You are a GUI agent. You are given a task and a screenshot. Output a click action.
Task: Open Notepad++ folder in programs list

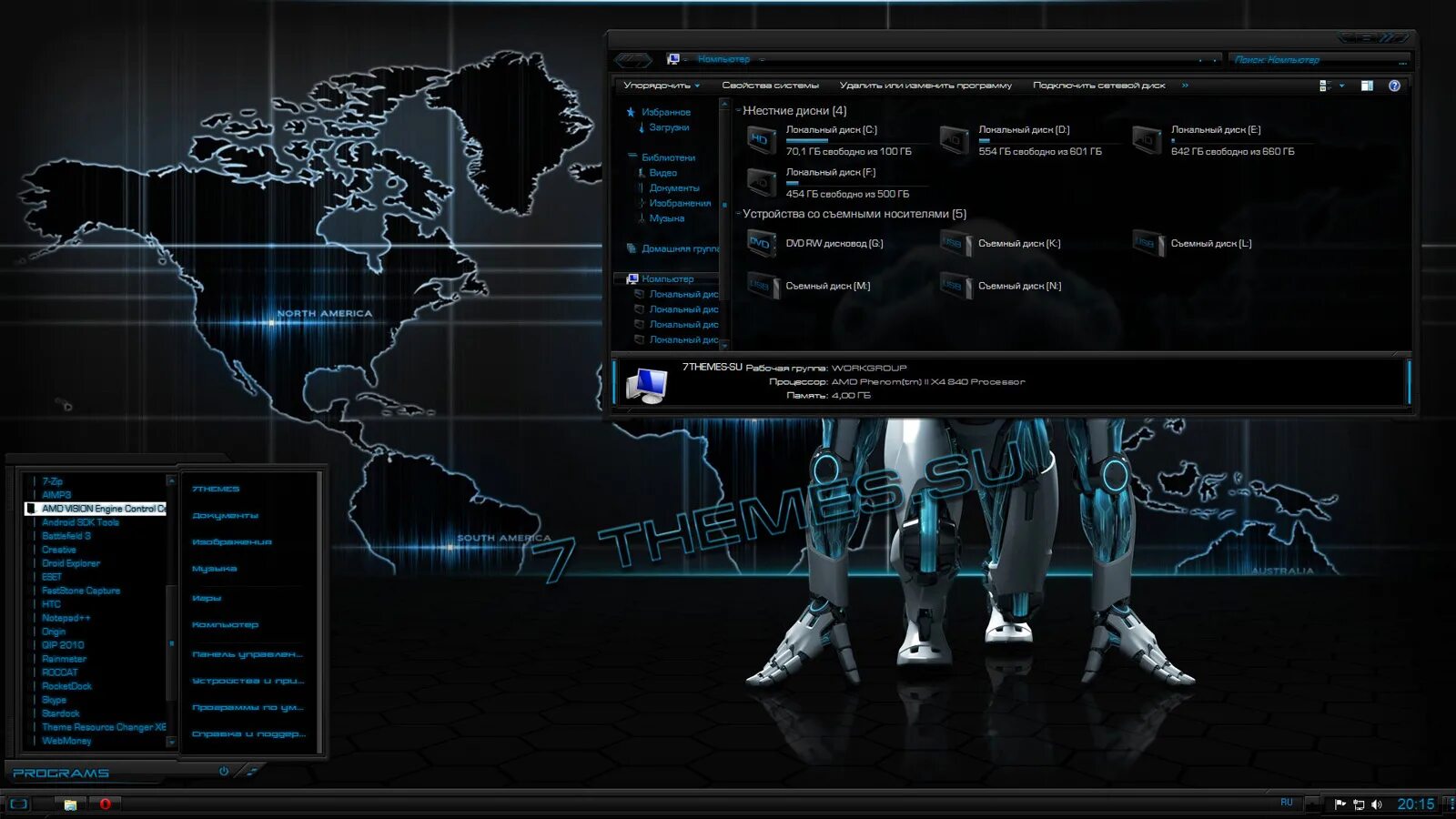(x=66, y=618)
